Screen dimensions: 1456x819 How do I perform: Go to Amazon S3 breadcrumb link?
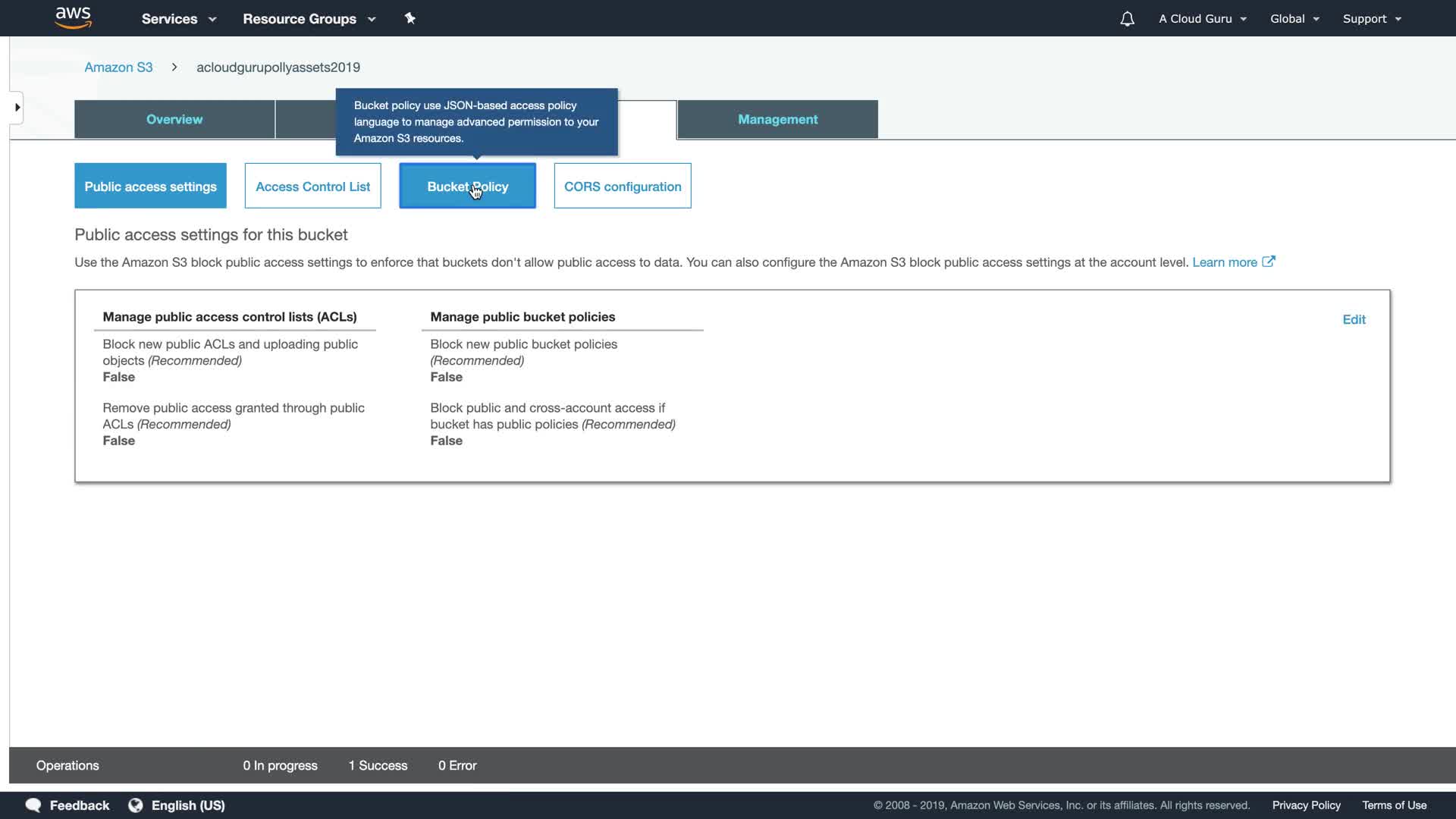click(118, 67)
